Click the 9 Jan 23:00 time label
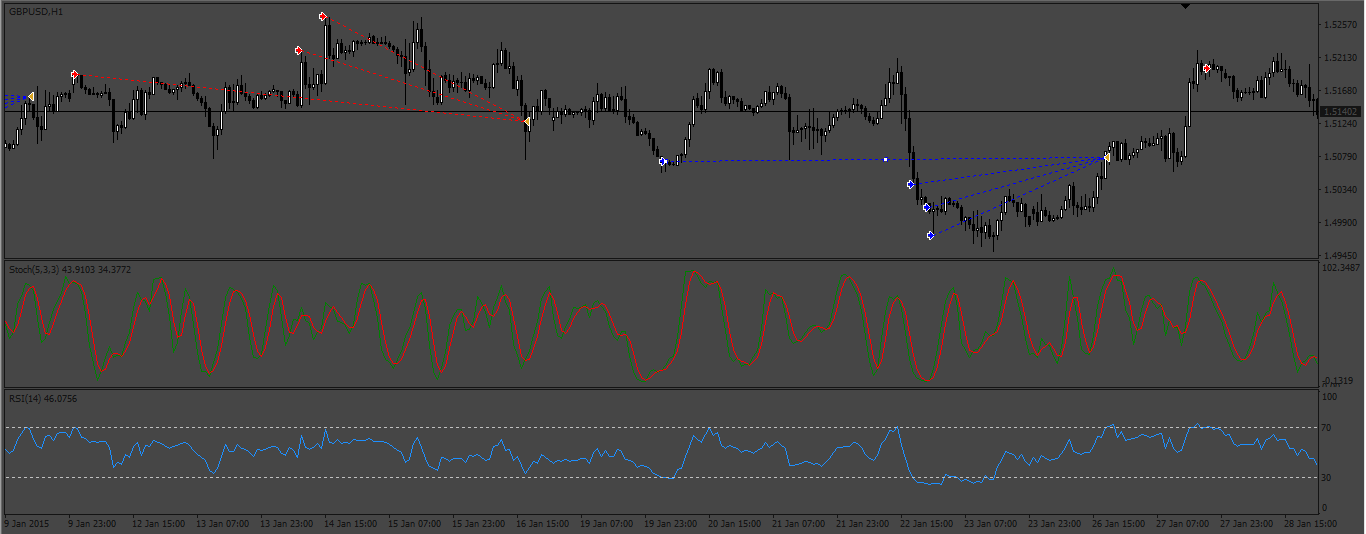The height and width of the screenshot is (534, 1366). click(x=92, y=523)
